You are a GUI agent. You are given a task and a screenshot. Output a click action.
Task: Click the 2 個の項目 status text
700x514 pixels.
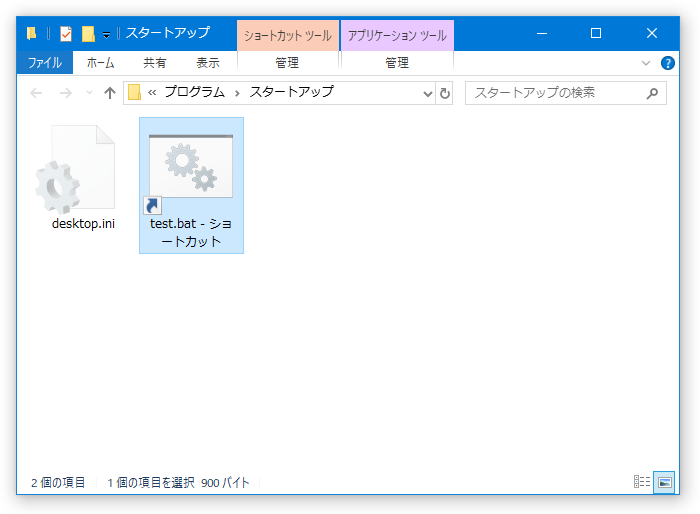click(58, 483)
